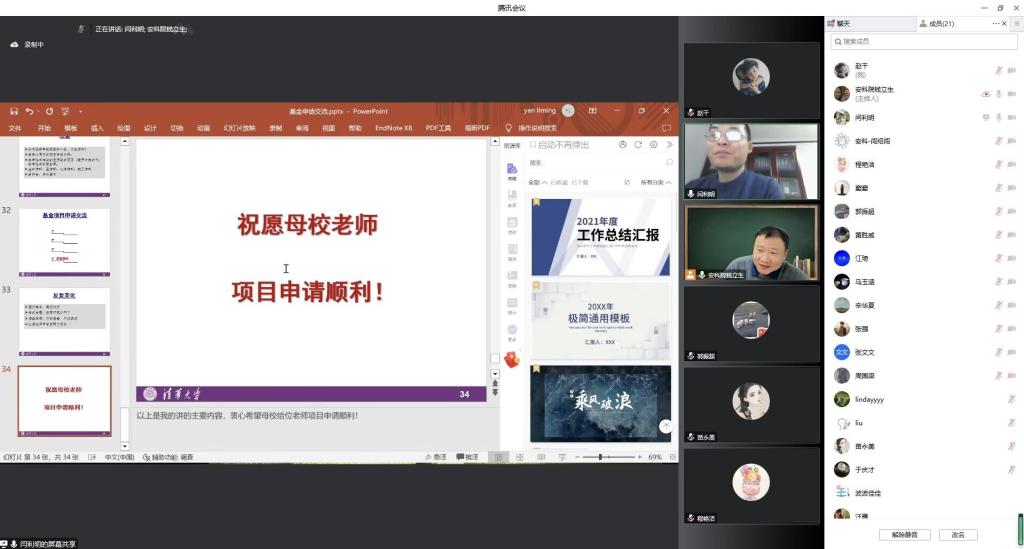
Task: Open the more options ellipsis in members panel
Action: [996, 23]
